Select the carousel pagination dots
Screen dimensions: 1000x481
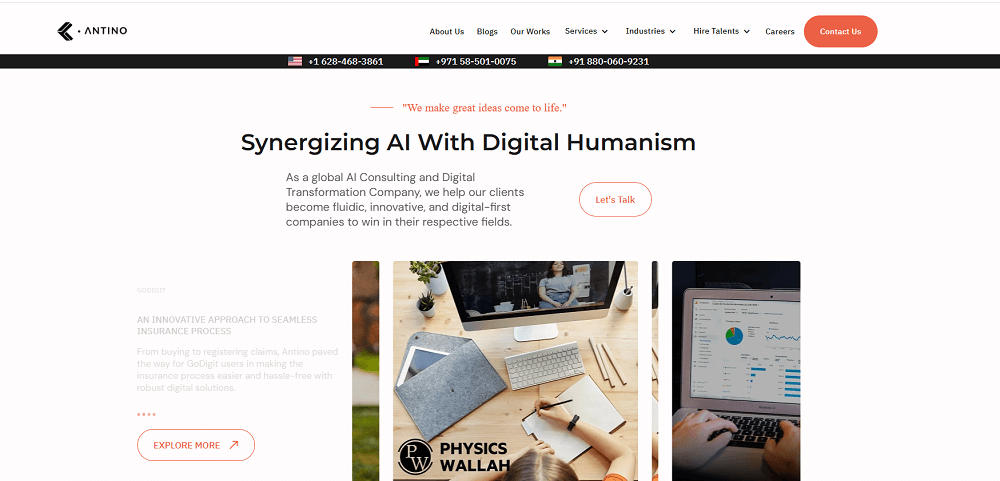point(146,415)
